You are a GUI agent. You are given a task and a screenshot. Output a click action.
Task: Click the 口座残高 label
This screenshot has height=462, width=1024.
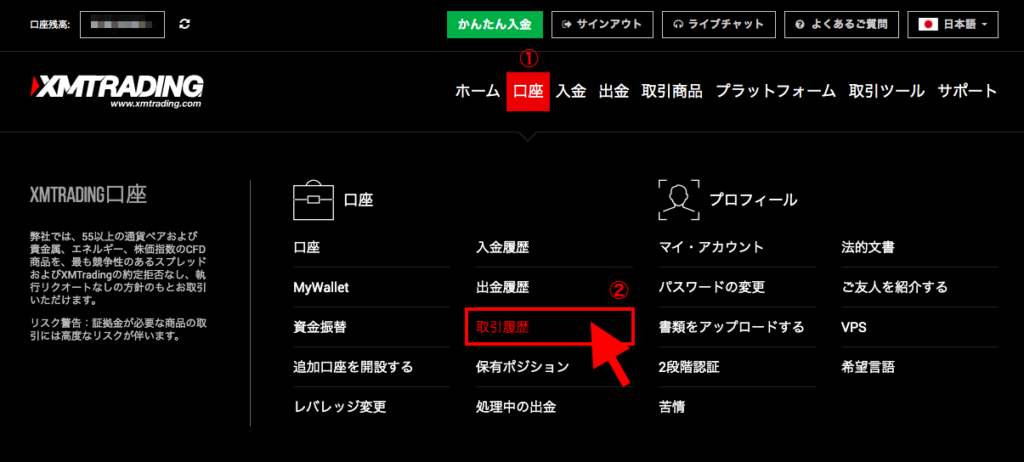50,25
